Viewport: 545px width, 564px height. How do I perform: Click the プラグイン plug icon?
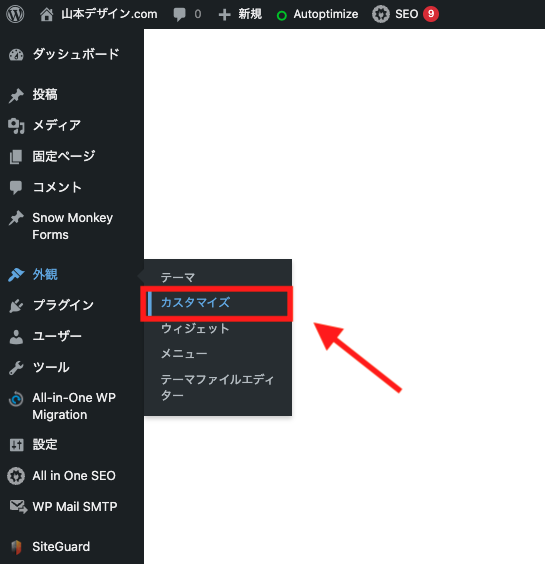(16, 306)
